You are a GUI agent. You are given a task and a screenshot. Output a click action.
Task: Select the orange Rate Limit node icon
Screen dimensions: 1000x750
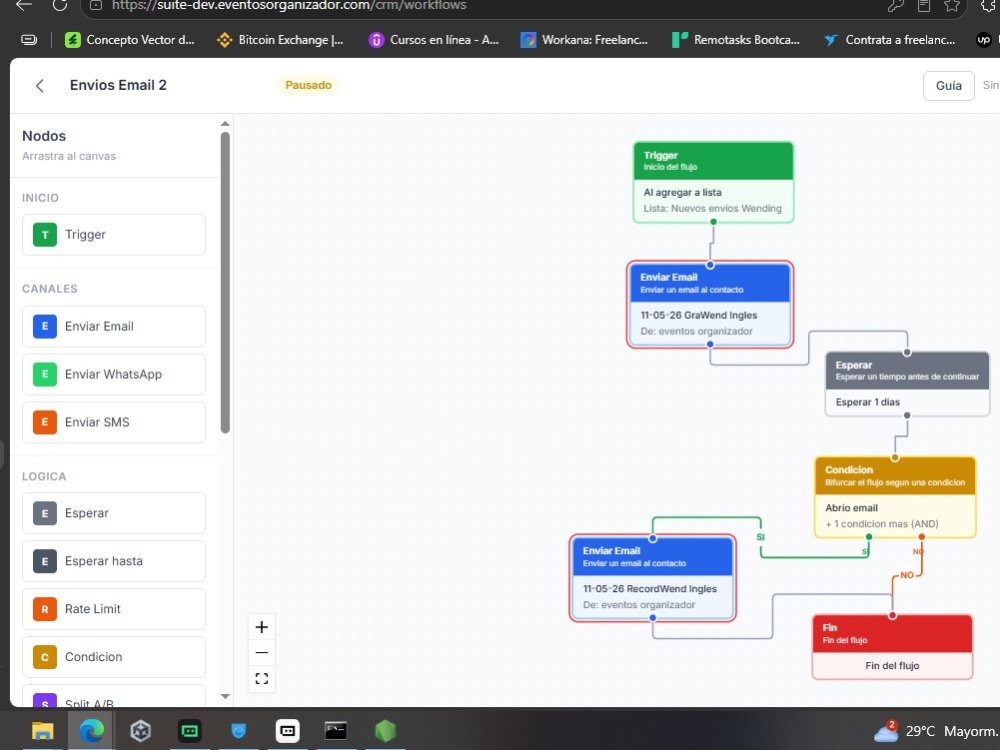pyautogui.click(x=45, y=609)
